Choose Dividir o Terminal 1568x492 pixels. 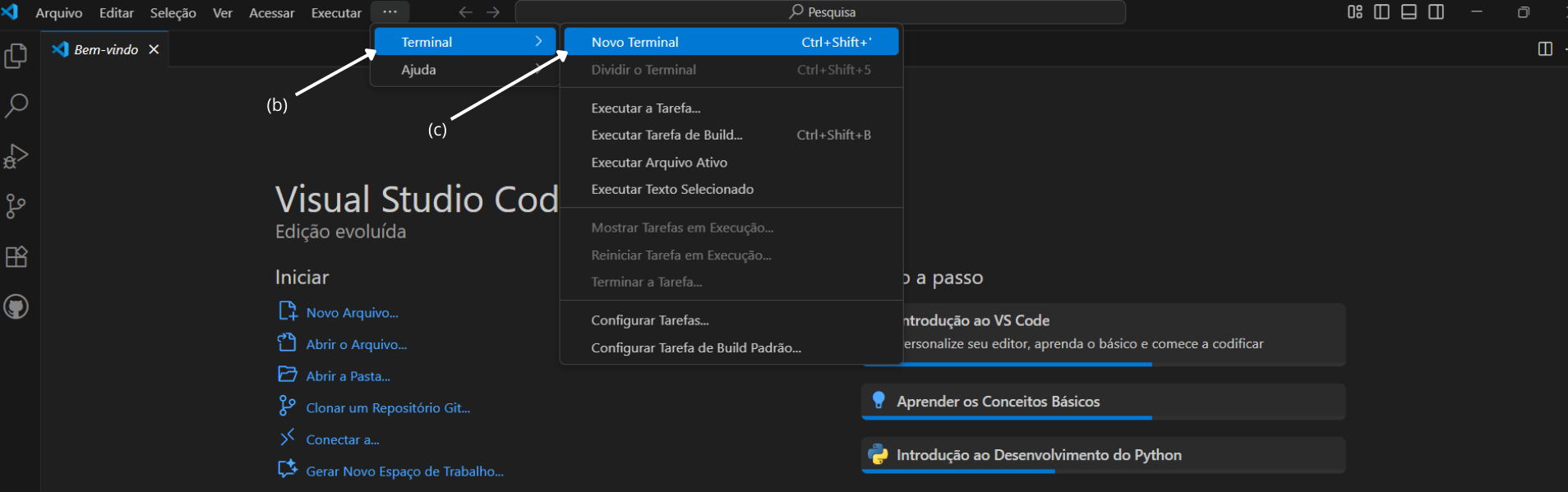(x=731, y=70)
